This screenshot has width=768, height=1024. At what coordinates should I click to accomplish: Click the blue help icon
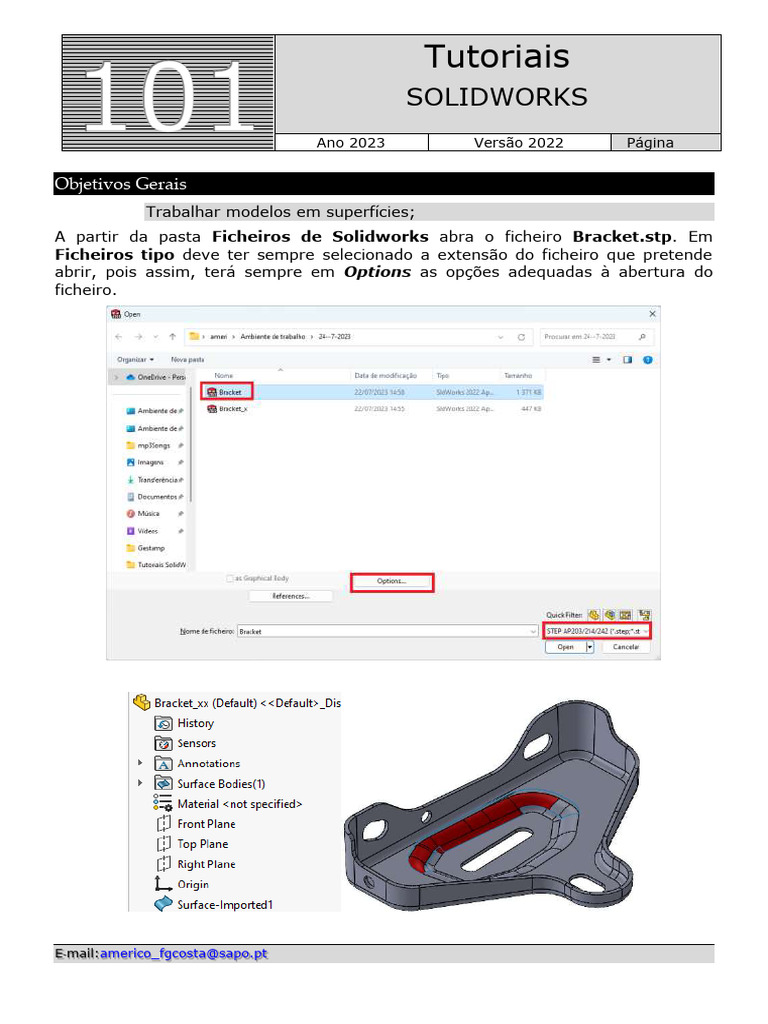pos(648,360)
